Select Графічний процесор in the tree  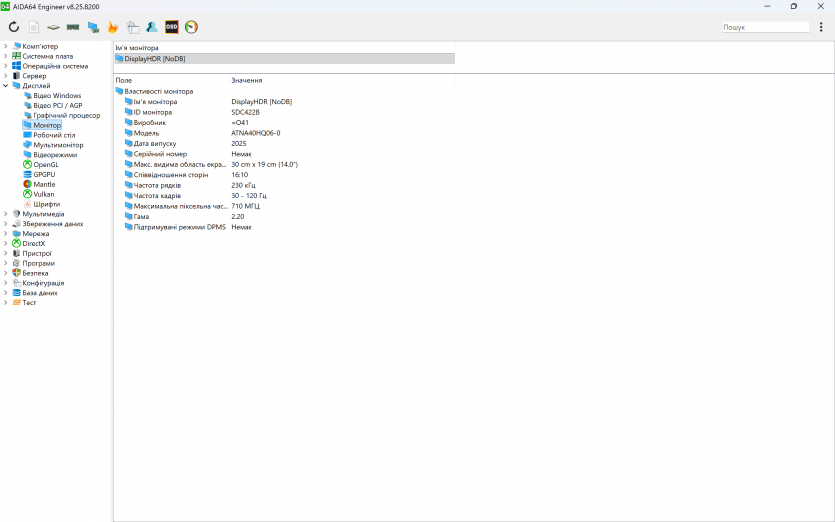click(x=67, y=115)
